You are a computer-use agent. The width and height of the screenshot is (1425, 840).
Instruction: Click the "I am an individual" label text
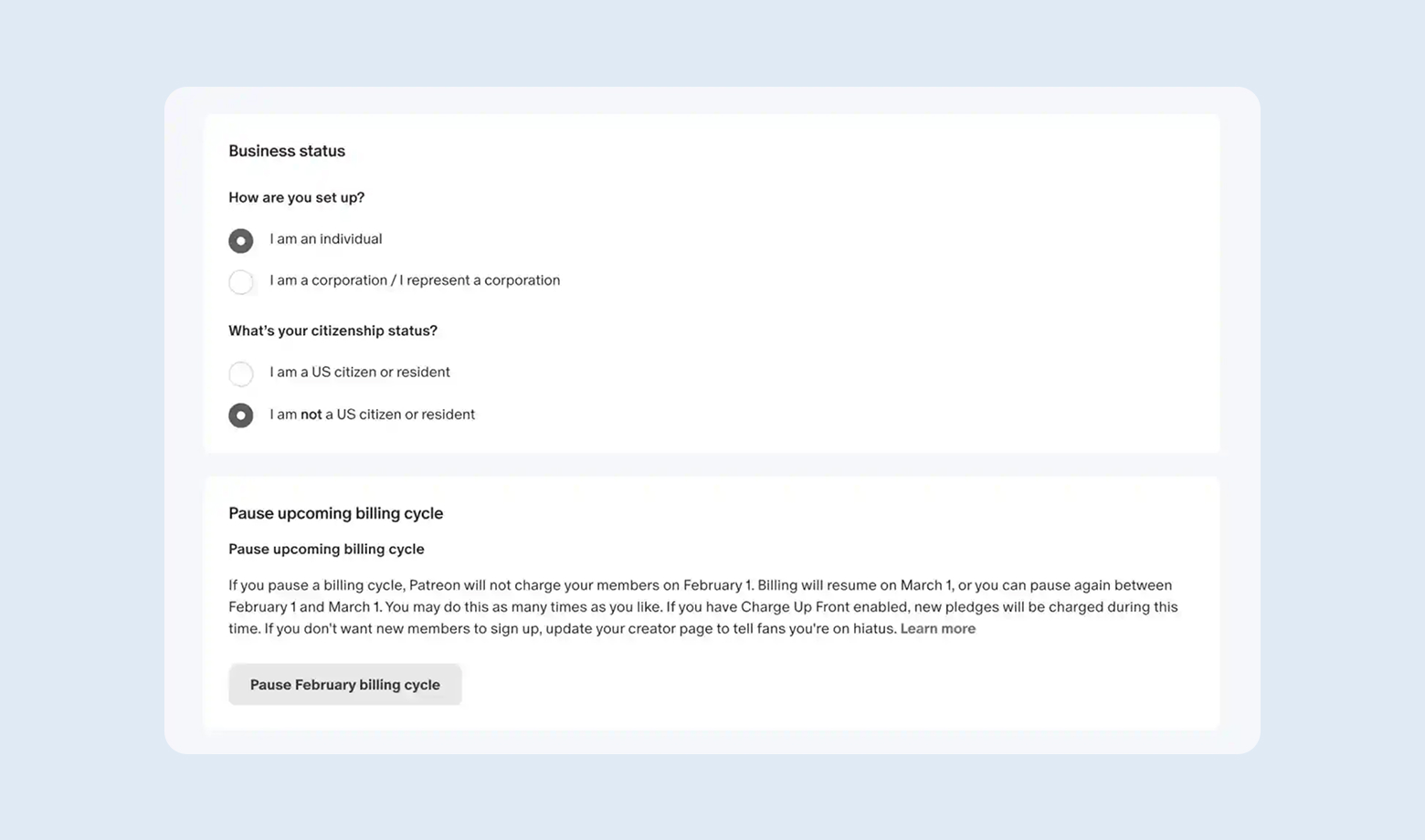[325, 239]
